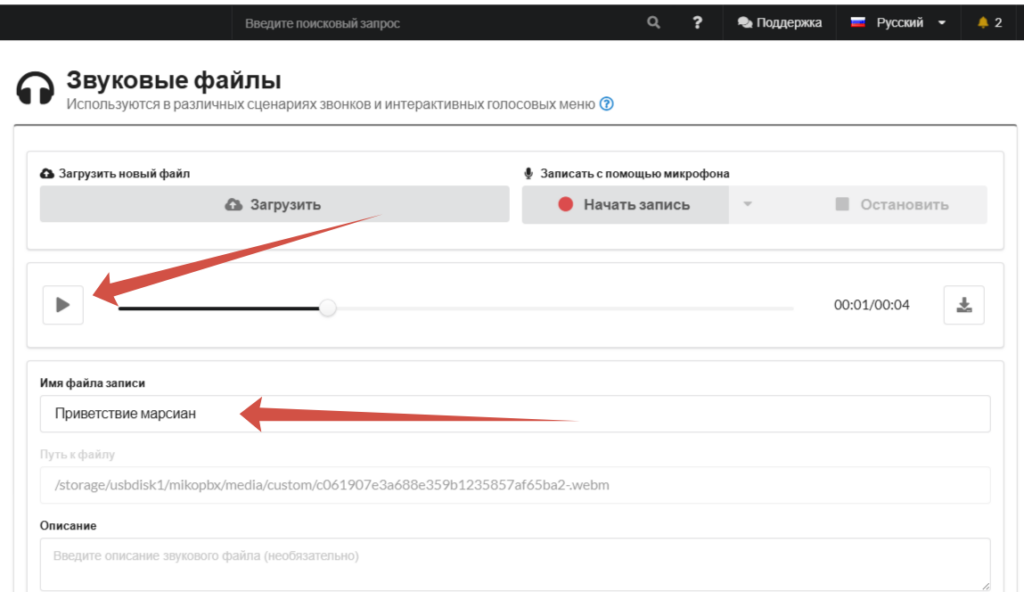Play the recorded sound file
The width and height of the screenshot is (1024, 592).
[63, 304]
